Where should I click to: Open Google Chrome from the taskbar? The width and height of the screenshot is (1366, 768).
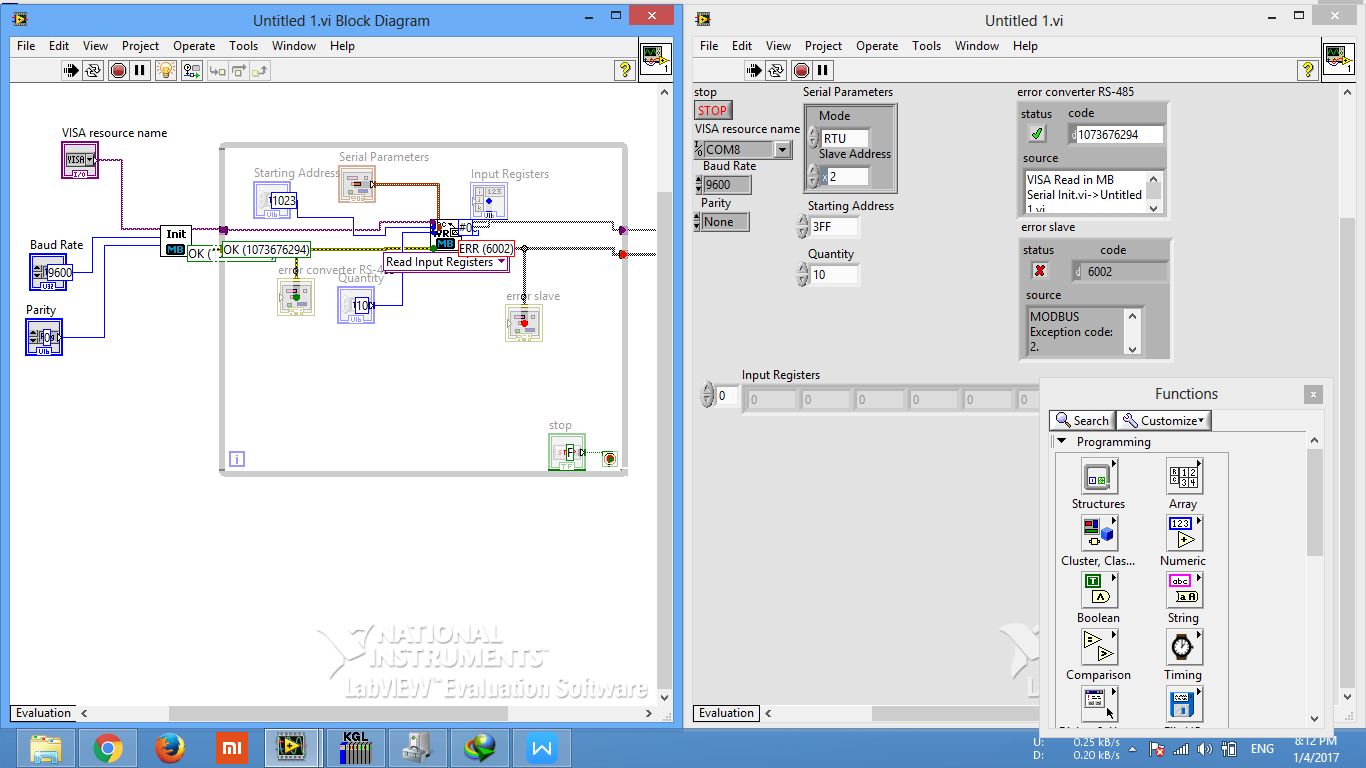(108, 747)
